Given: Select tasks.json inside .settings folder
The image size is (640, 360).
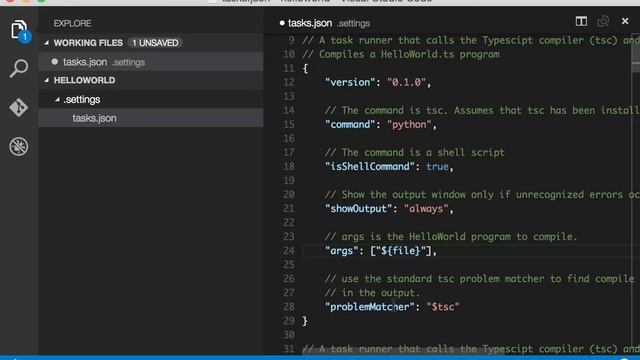Looking at the screenshot, I should [151, 118].
